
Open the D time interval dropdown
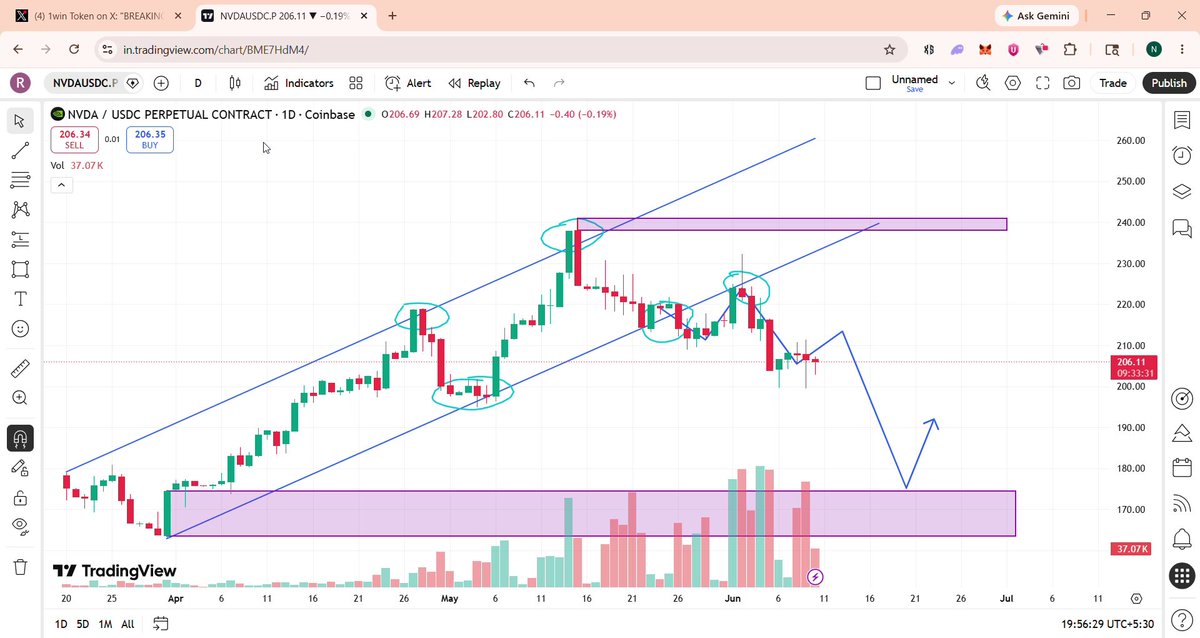[198, 83]
